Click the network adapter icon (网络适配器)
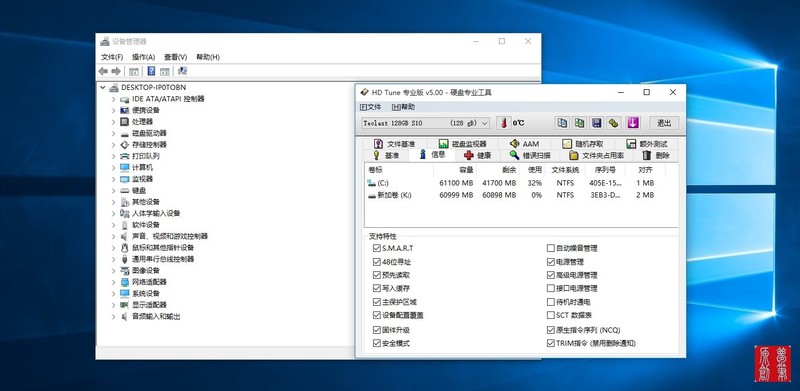The height and width of the screenshot is (391, 800). (124, 282)
